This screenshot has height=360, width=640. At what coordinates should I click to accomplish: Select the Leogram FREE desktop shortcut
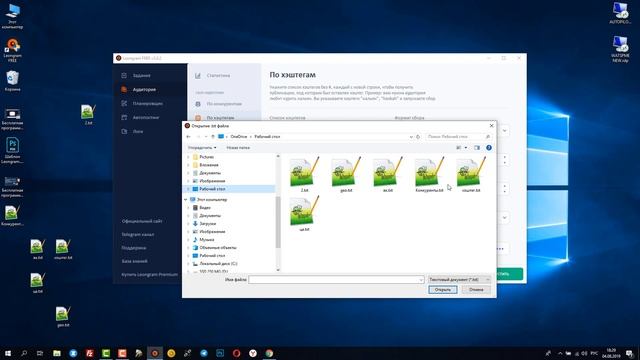(x=12, y=50)
